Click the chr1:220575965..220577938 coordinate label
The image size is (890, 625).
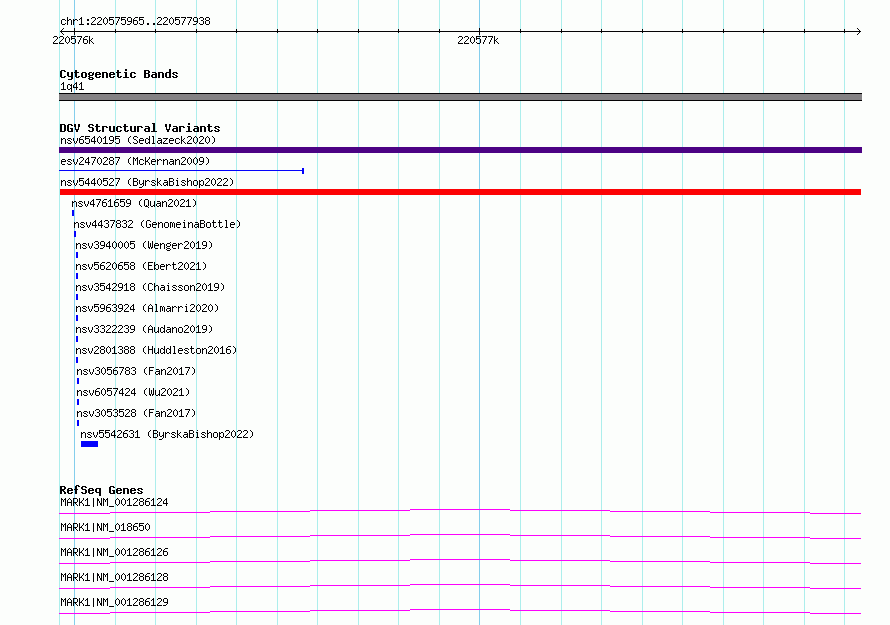pos(135,21)
